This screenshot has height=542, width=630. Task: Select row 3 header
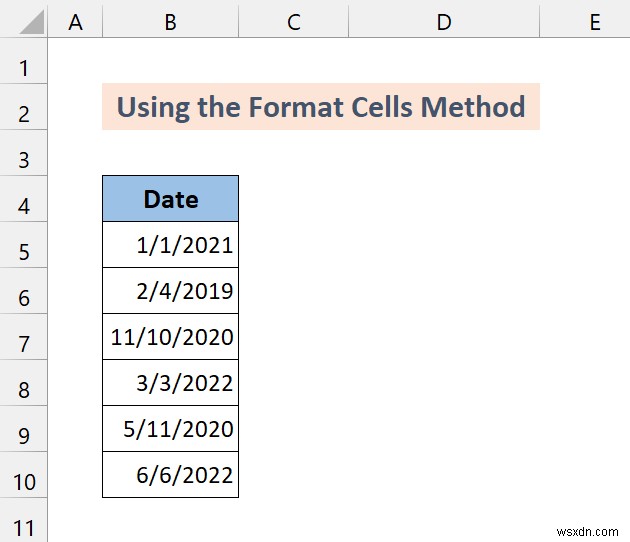24,153
